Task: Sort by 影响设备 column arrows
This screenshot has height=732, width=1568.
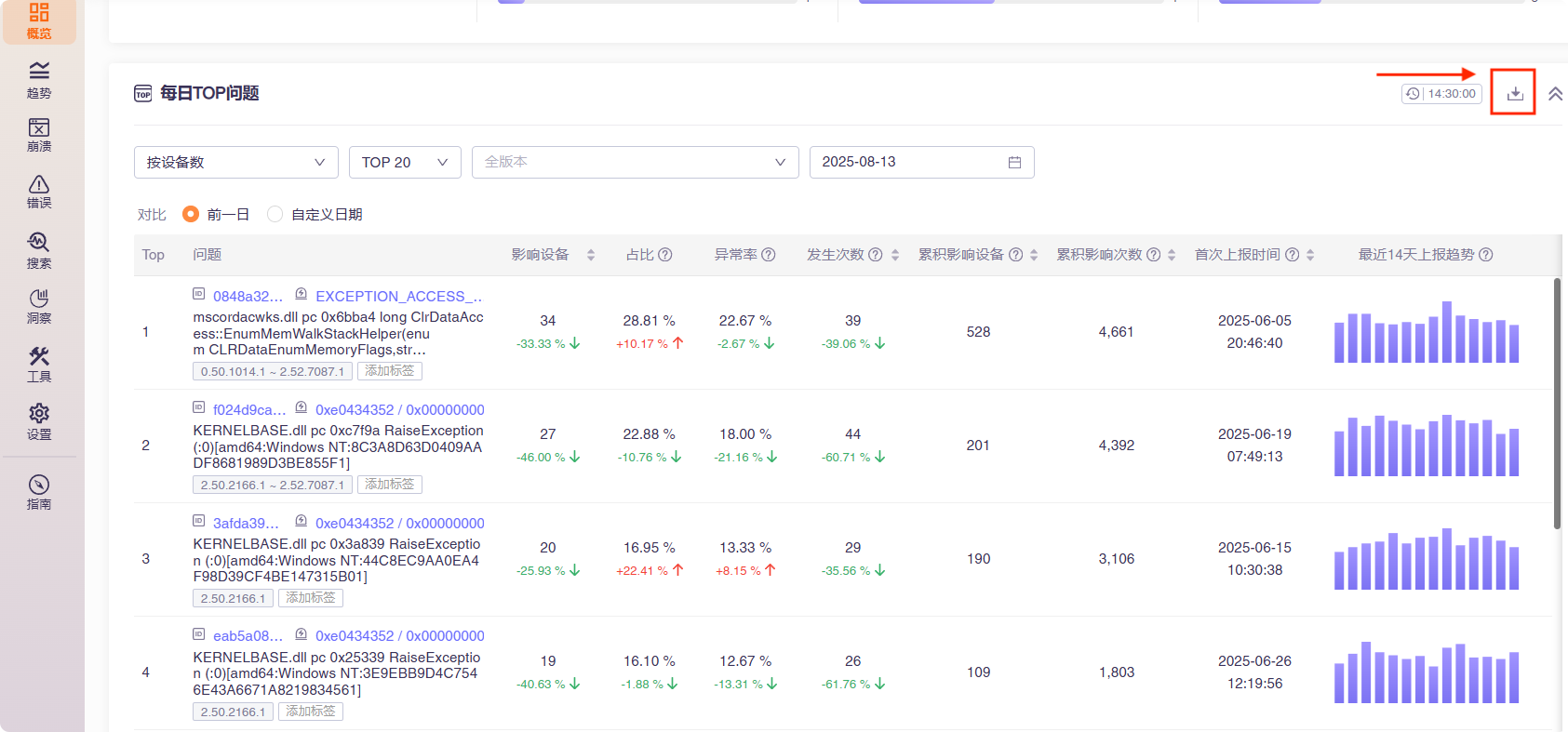Action: pos(591,255)
